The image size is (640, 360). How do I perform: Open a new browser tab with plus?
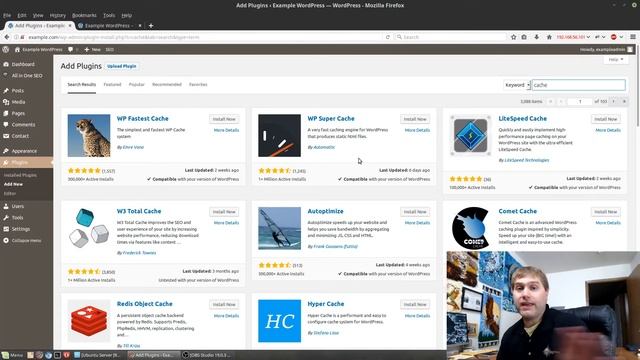151,25
